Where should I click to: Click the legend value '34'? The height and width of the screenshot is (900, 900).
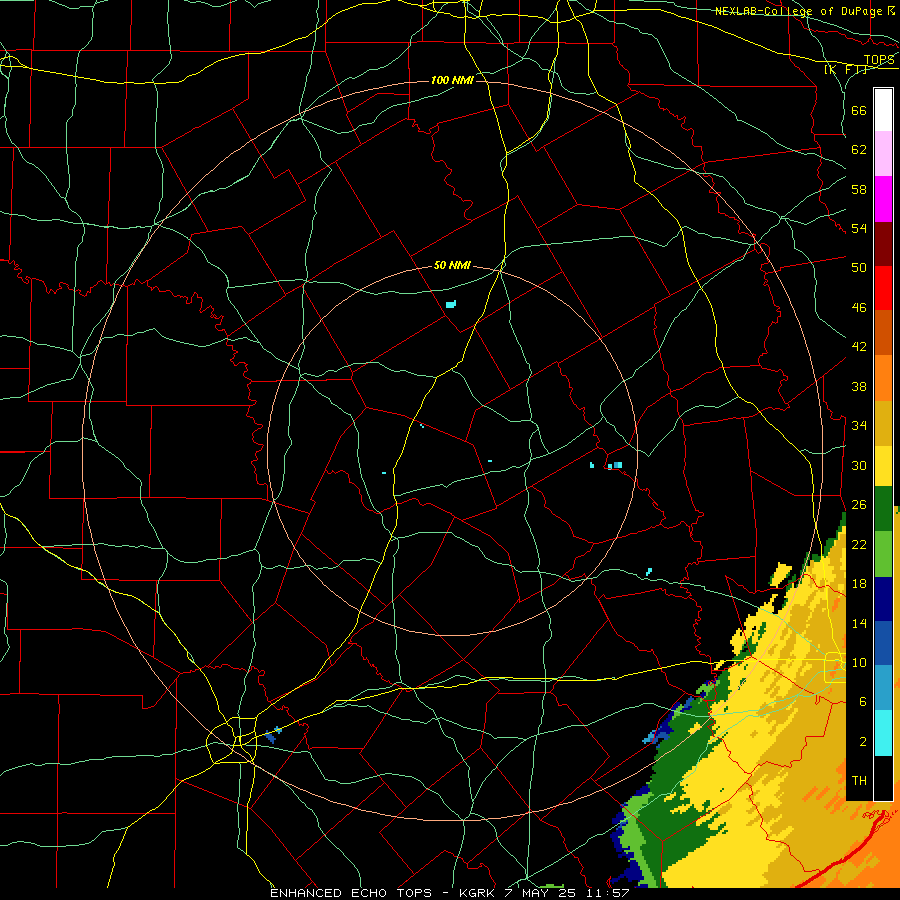(x=859, y=426)
